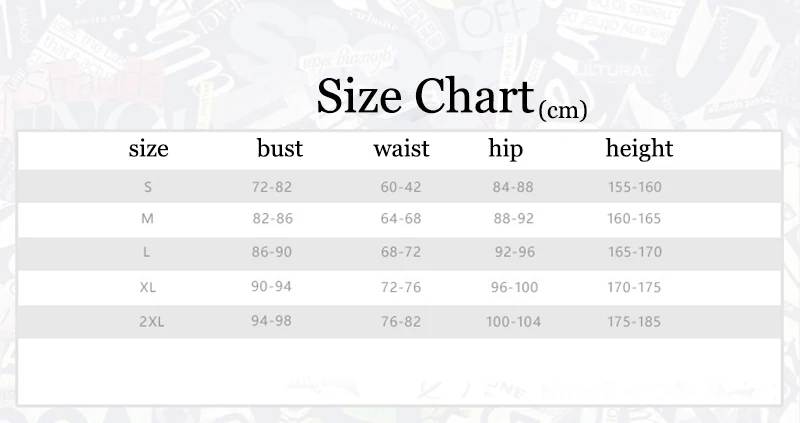Viewport: 800px width, 423px height.
Task: Select the 72-82 bust value
Action: pos(272,187)
